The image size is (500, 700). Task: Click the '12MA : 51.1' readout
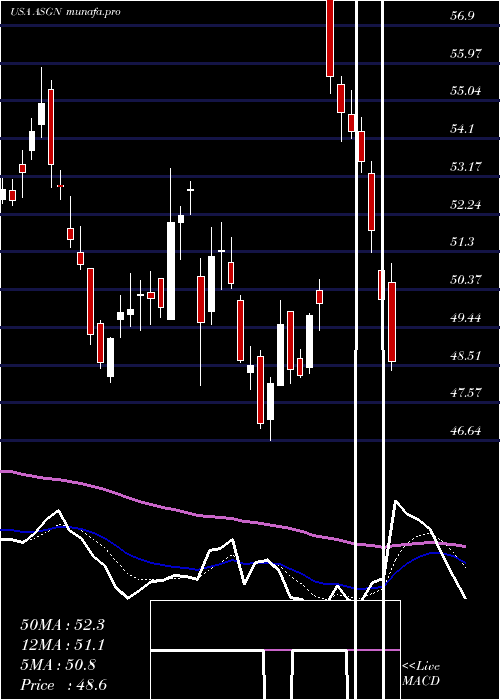click(62, 645)
